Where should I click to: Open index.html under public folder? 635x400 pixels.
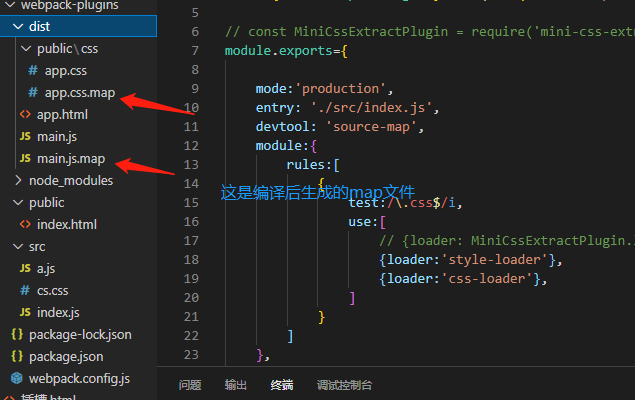coord(67,225)
